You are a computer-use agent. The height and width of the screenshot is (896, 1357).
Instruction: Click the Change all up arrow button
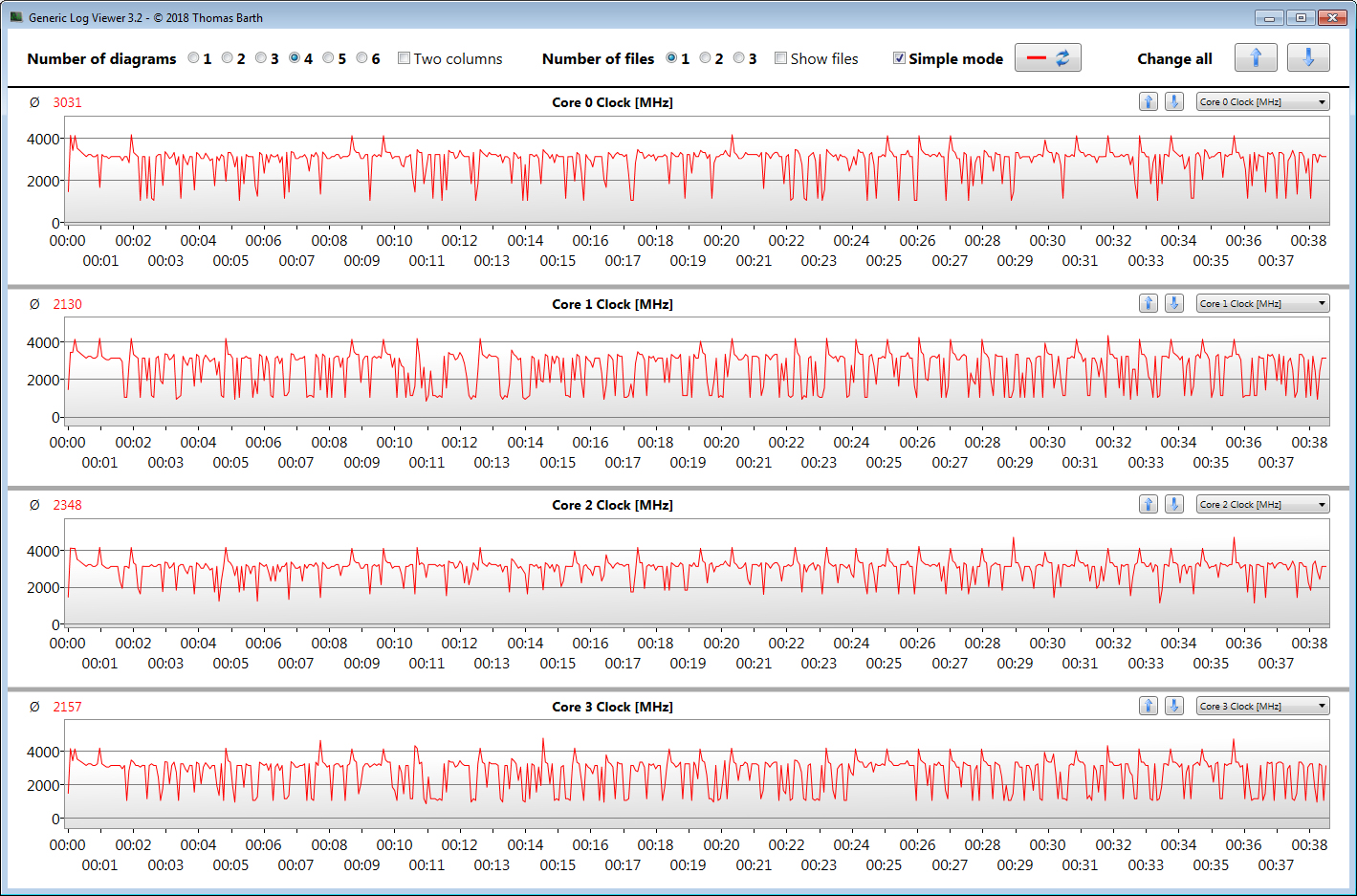tap(1256, 57)
